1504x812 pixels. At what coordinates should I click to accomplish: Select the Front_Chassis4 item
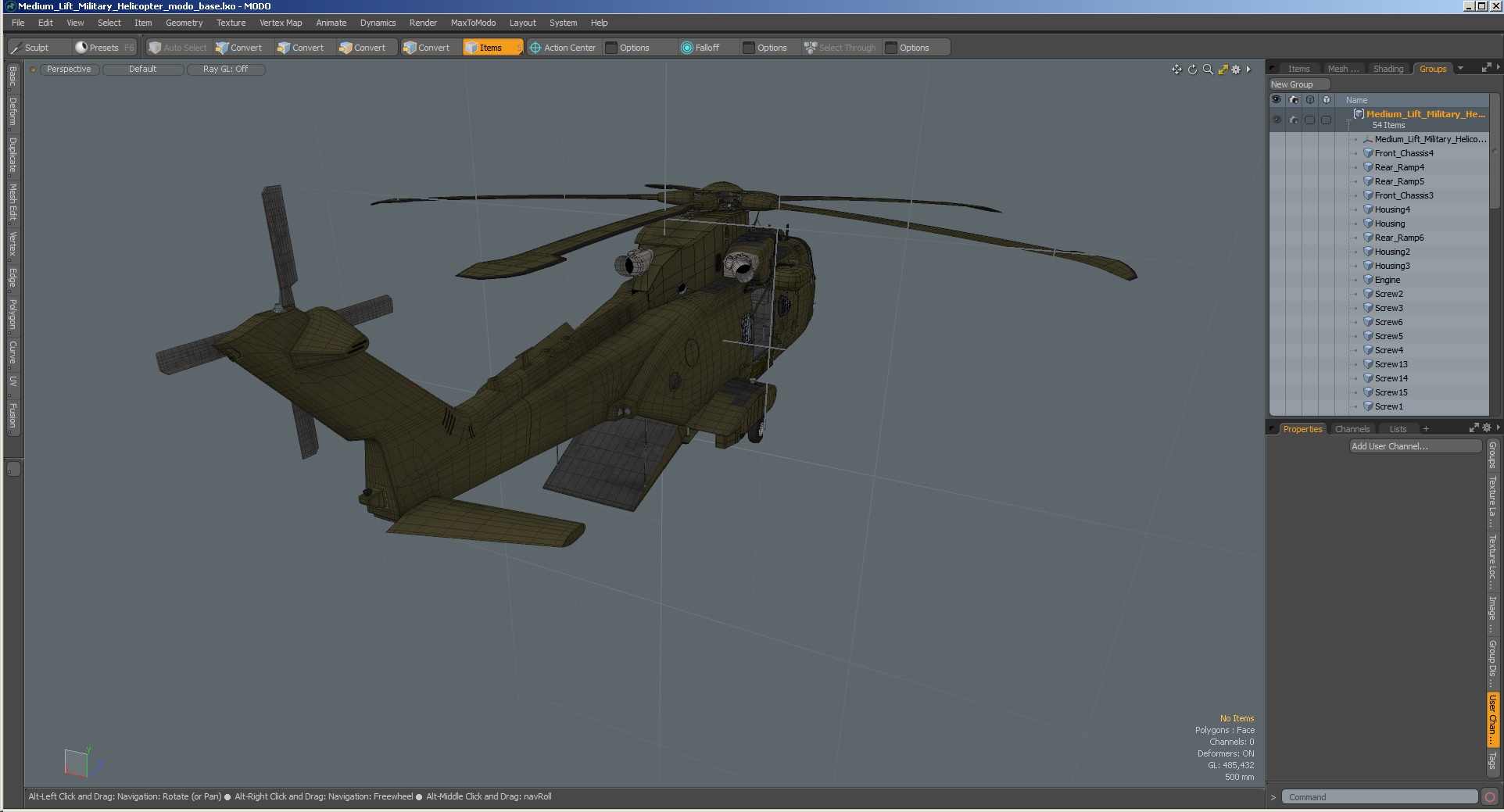point(1404,153)
